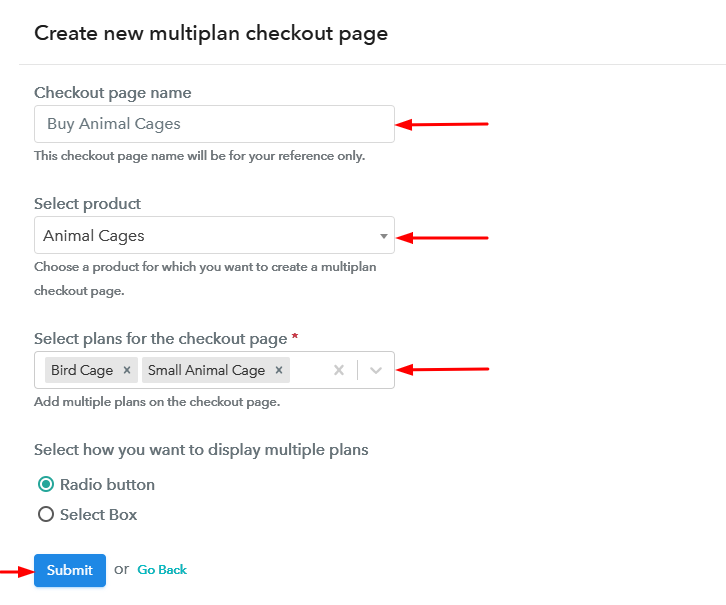726x605 pixels.
Task: Follow the Go Back link
Action: click(x=162, y=570)
